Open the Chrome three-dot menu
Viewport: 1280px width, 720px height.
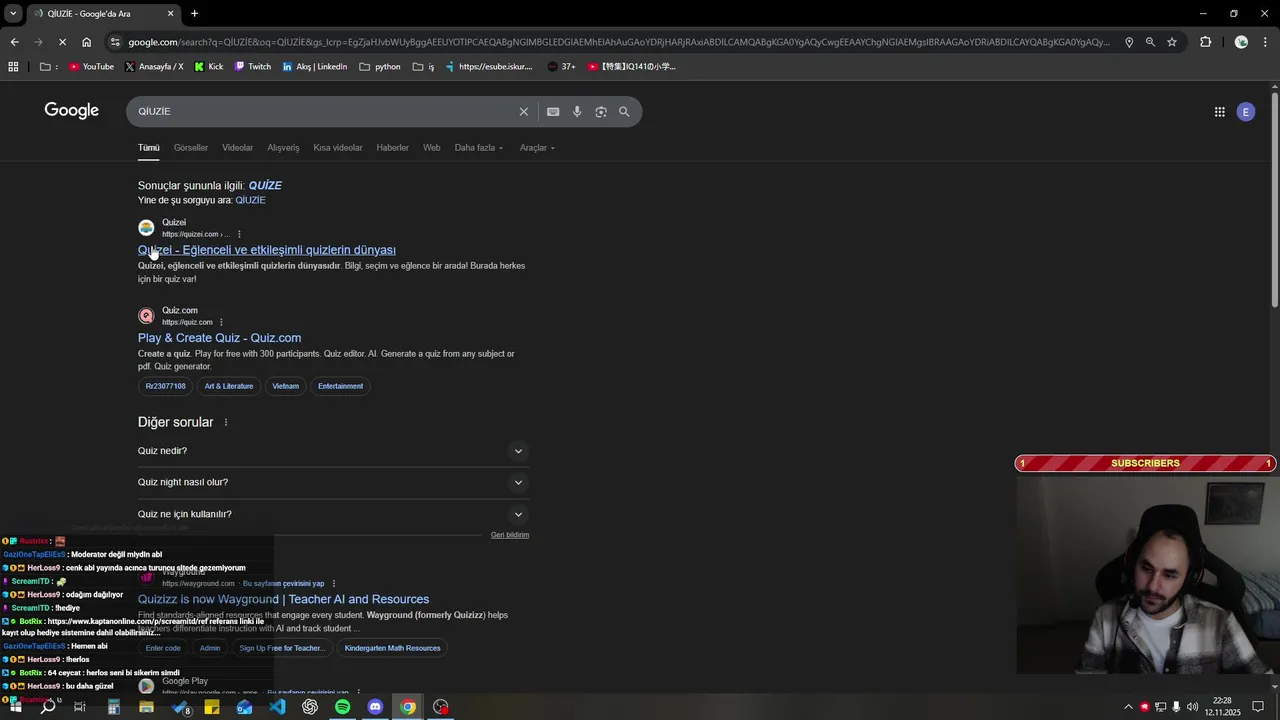click(x=1265, y=42)
